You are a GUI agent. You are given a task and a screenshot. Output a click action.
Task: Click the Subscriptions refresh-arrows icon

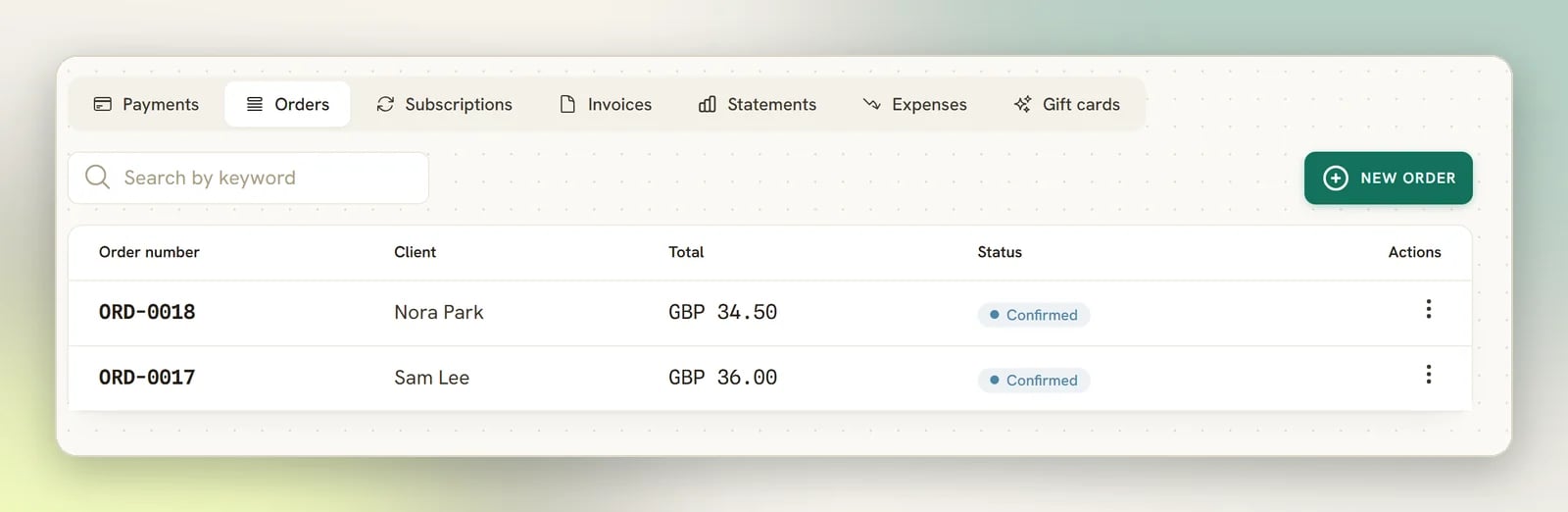click(x=385, y=104)
